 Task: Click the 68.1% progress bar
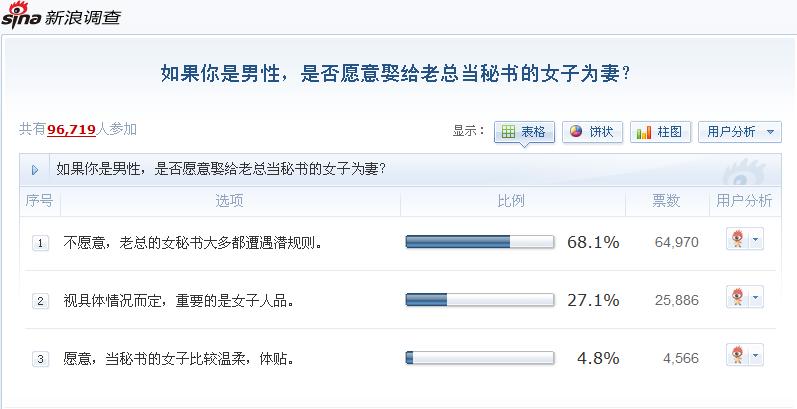pyautogui.click(x=479, y=242)
